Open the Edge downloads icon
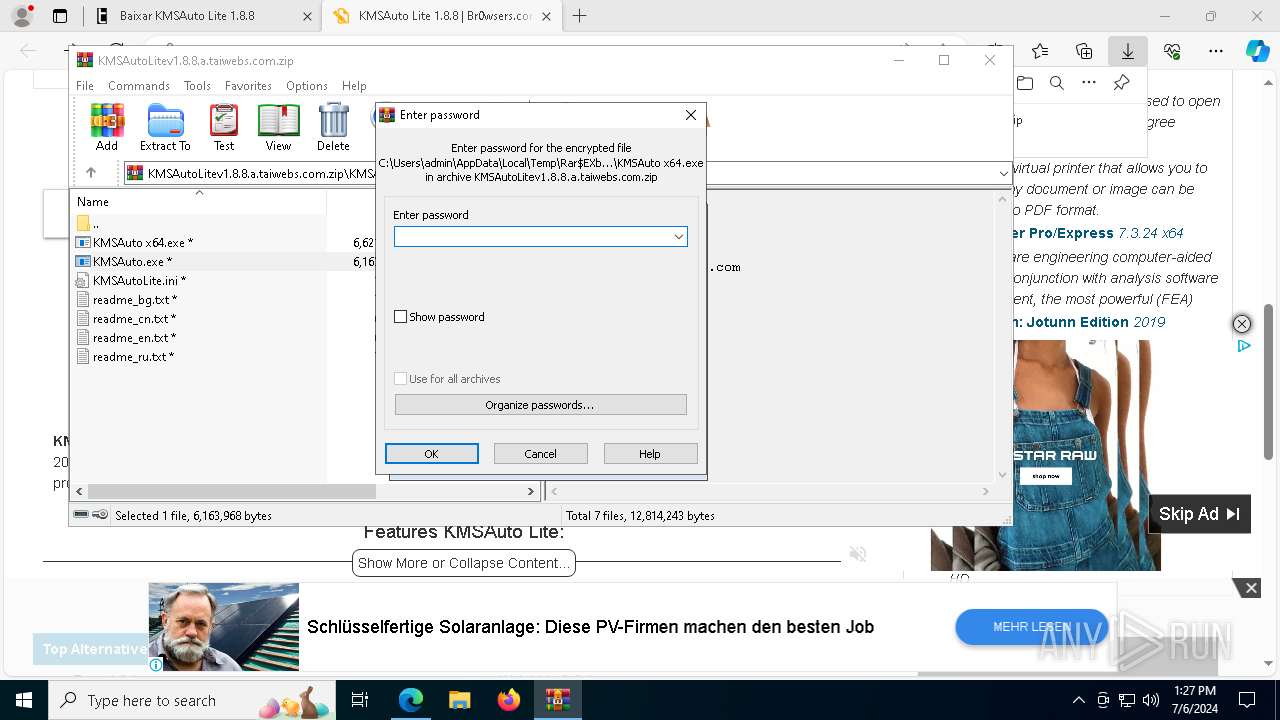Screen dimensions: 1280x720 pyautogui.click(x=1127, y=51)
